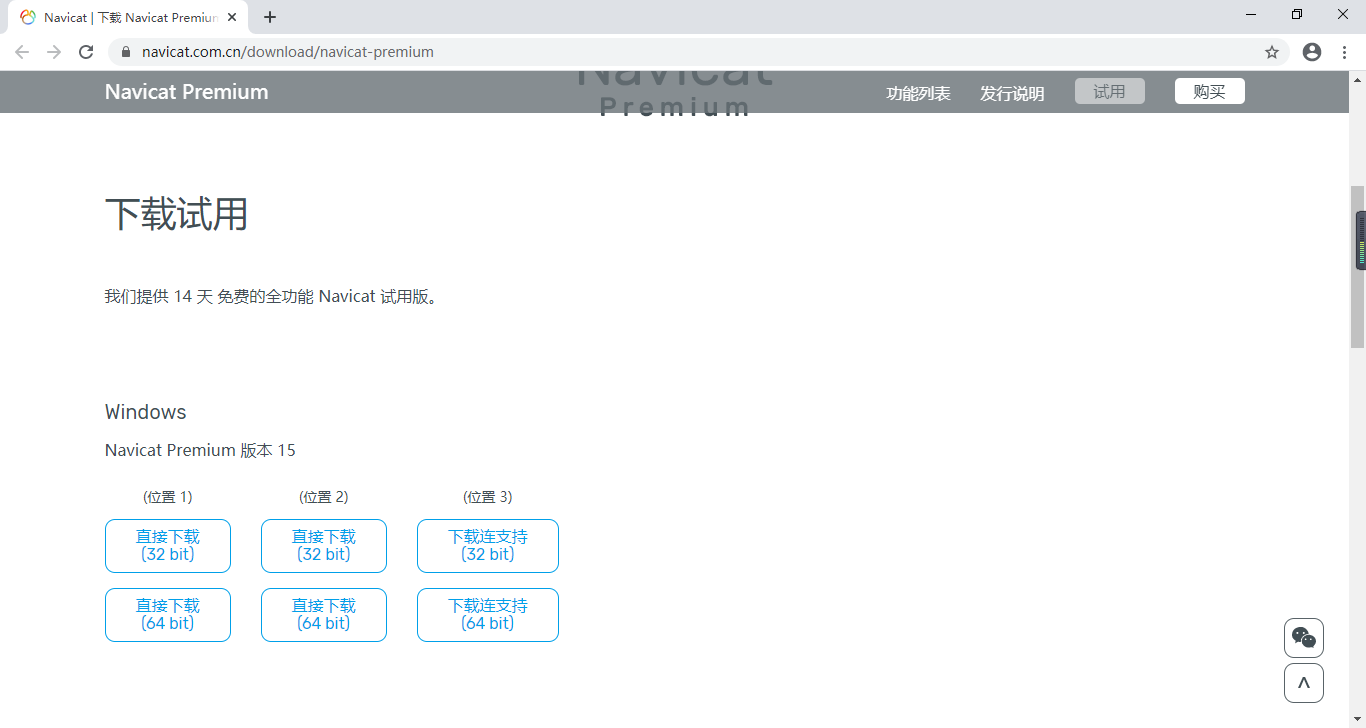Image resolution: width=1366 pixels, height=728 pixels.
Task: Click 位置 3 下载连支持 32 bit button
Action: point(488,546)
